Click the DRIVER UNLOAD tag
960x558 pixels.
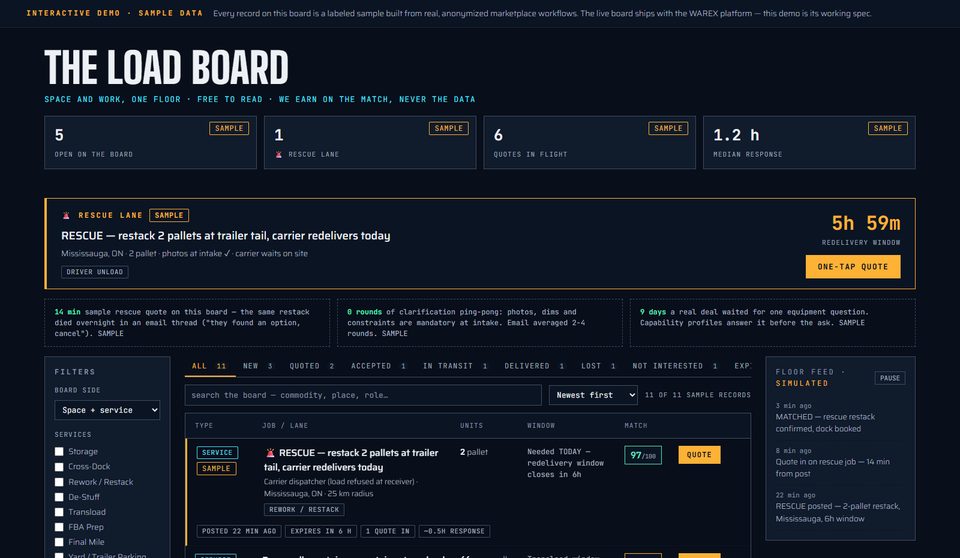pos(95,272)
